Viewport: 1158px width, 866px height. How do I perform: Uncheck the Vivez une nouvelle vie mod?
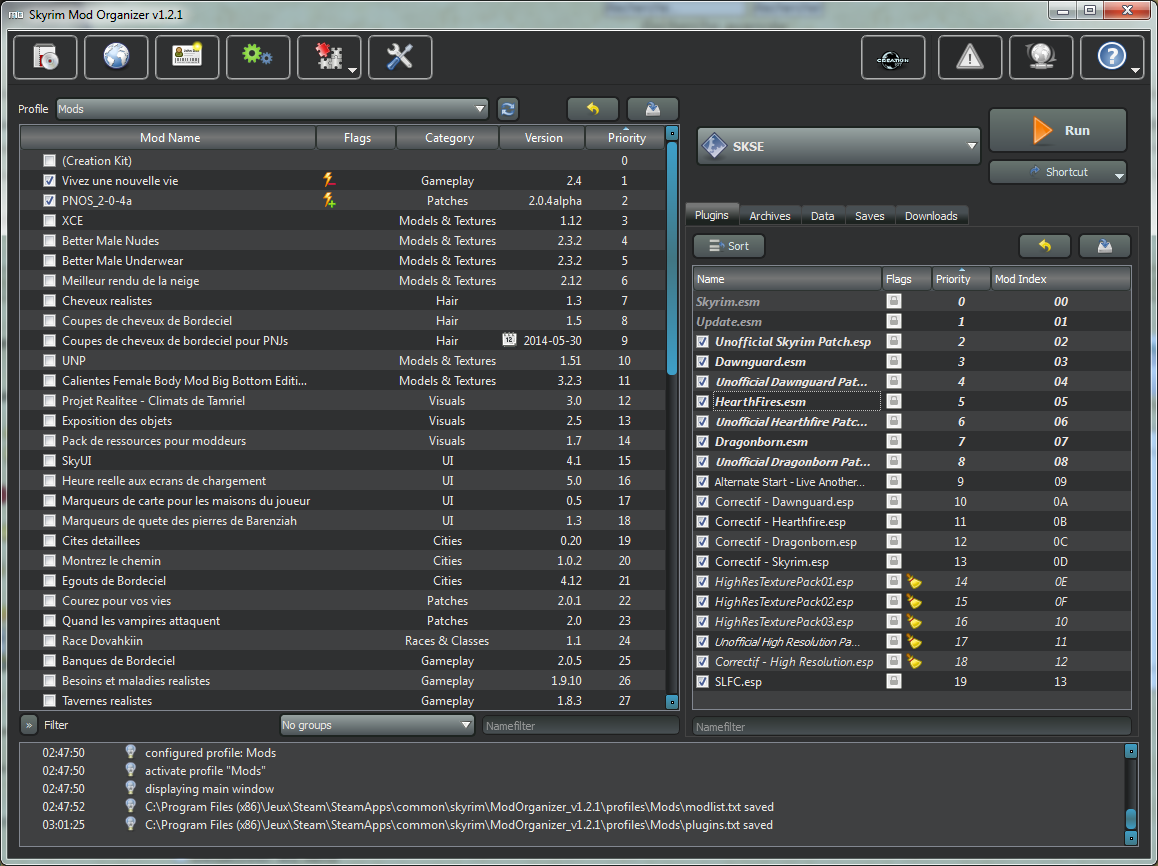pyautogui.click(x=49, y=180)
